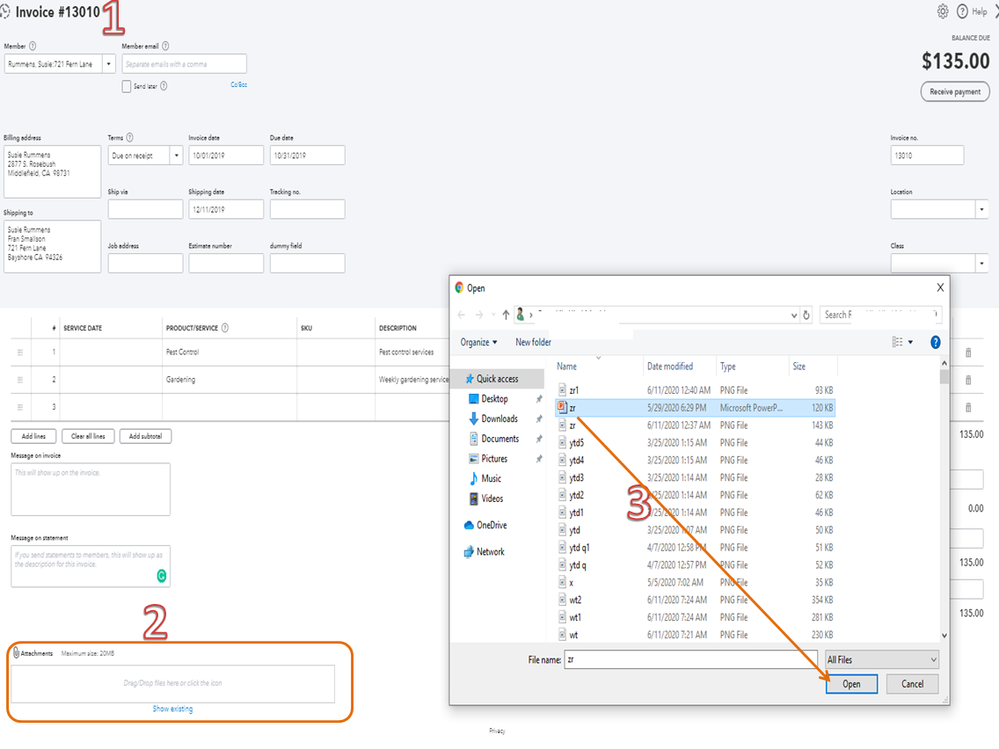
Task: Select the ytd5 PNG file
Action: pos(695,443)
